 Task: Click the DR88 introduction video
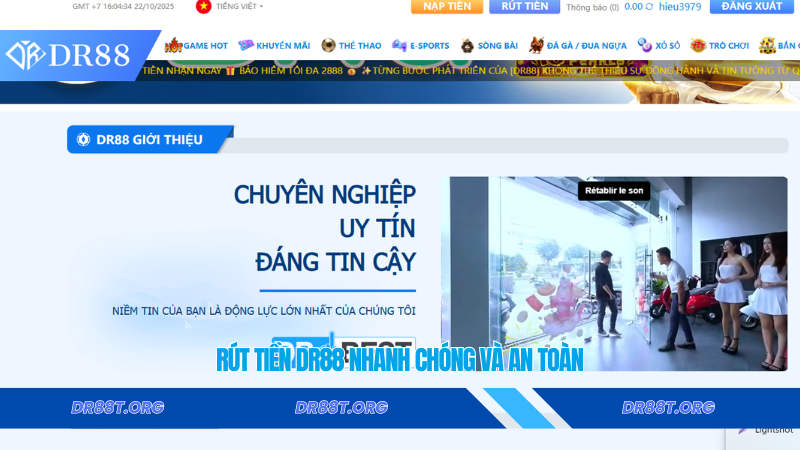(614, 273)
